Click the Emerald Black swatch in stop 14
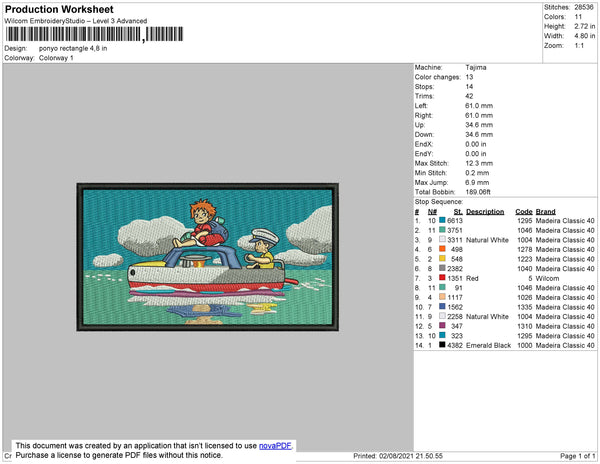This screenshot has width=600, height=464. pyautogui.click(x=442, y=345)
